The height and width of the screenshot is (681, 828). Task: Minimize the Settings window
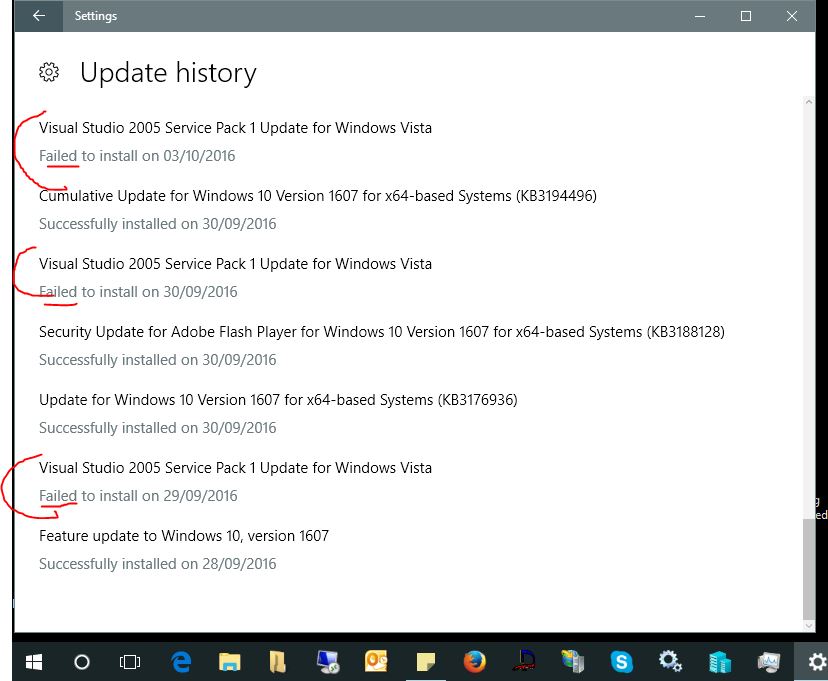[700, 16]
